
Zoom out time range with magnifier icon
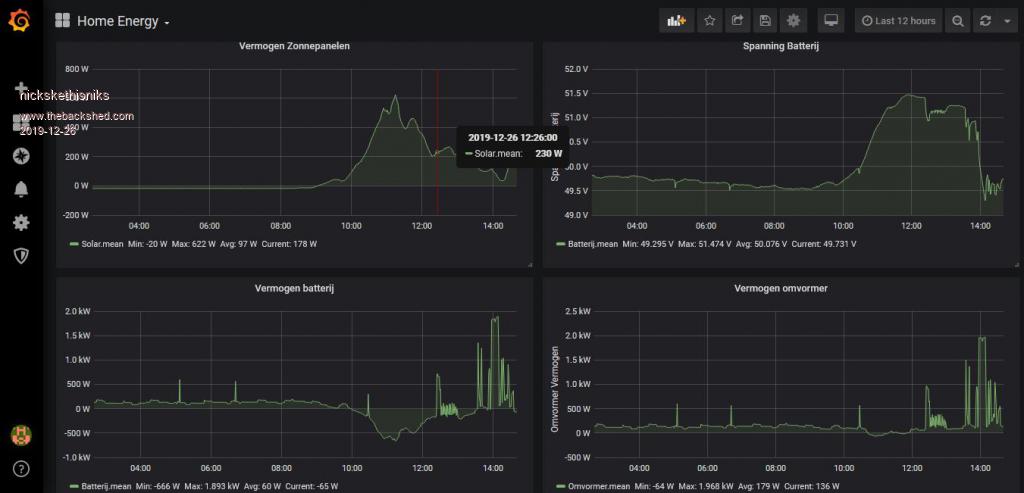coord(958,20)
